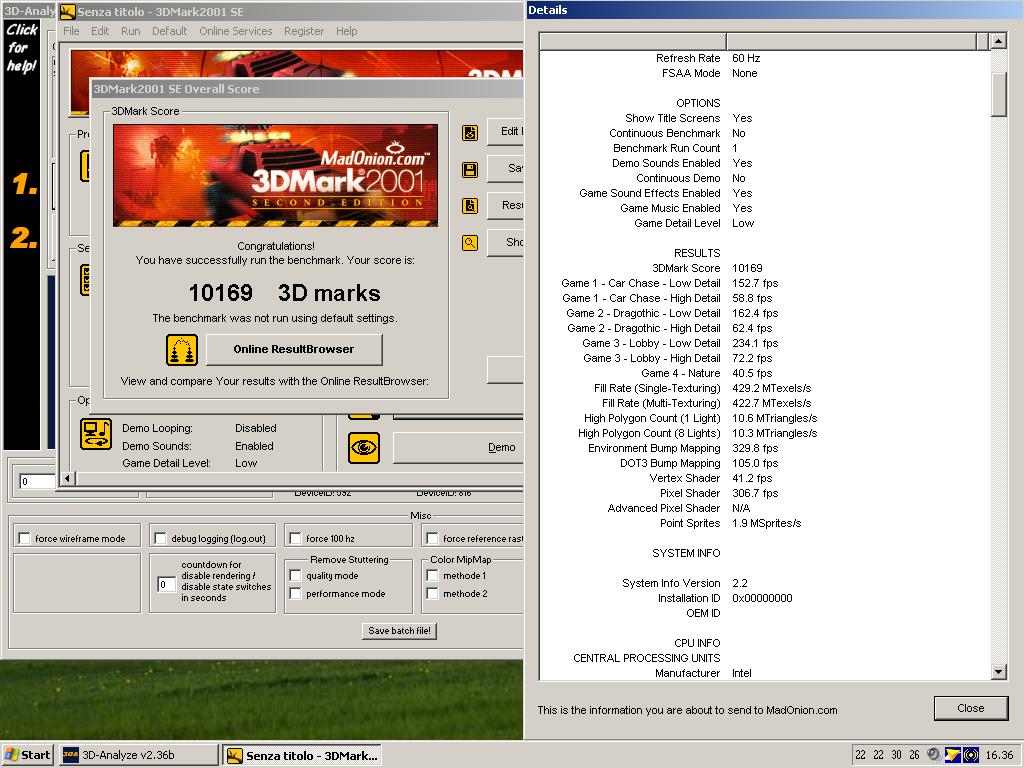This screenshot has height=768, width=1024.
Task: Close the Details window with Close button
Action: click(970, 708)
